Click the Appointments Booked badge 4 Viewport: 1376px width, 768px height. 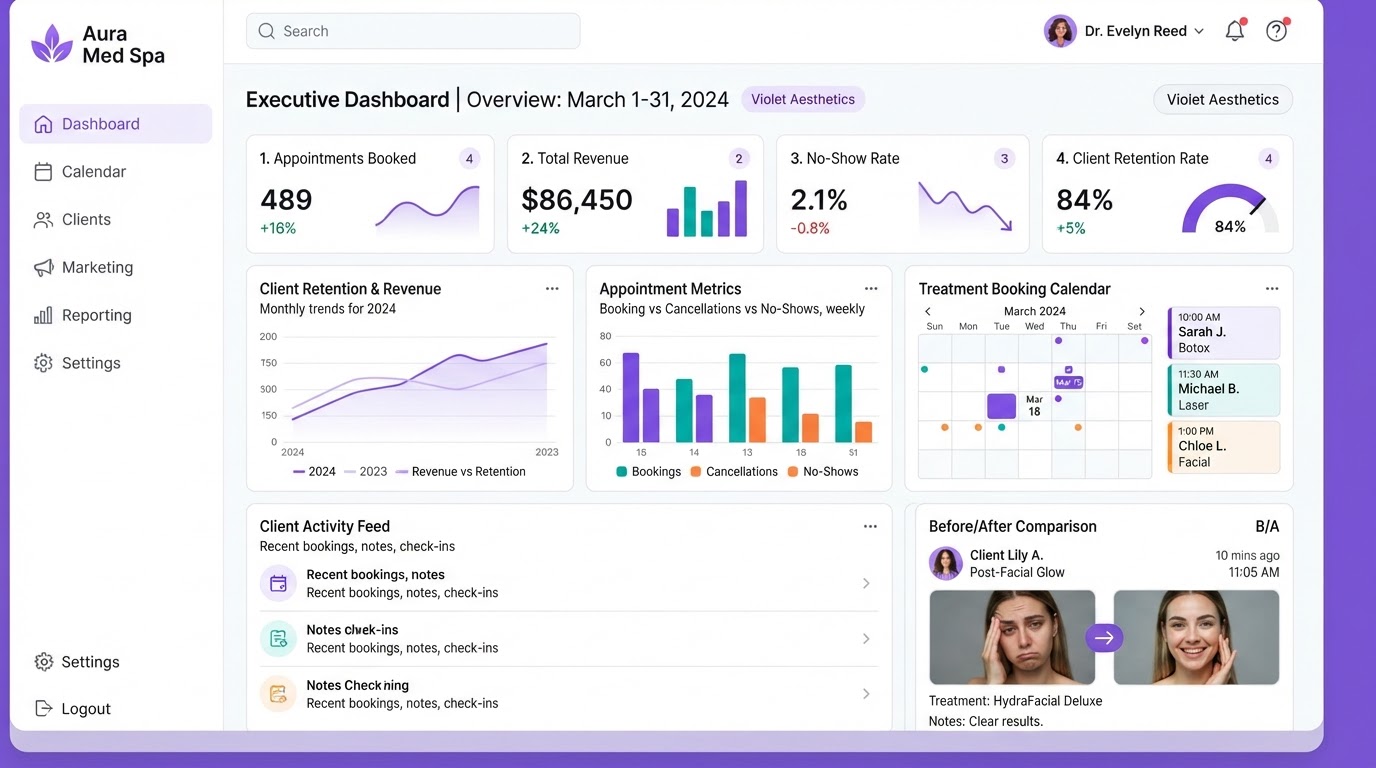point(469,158)
